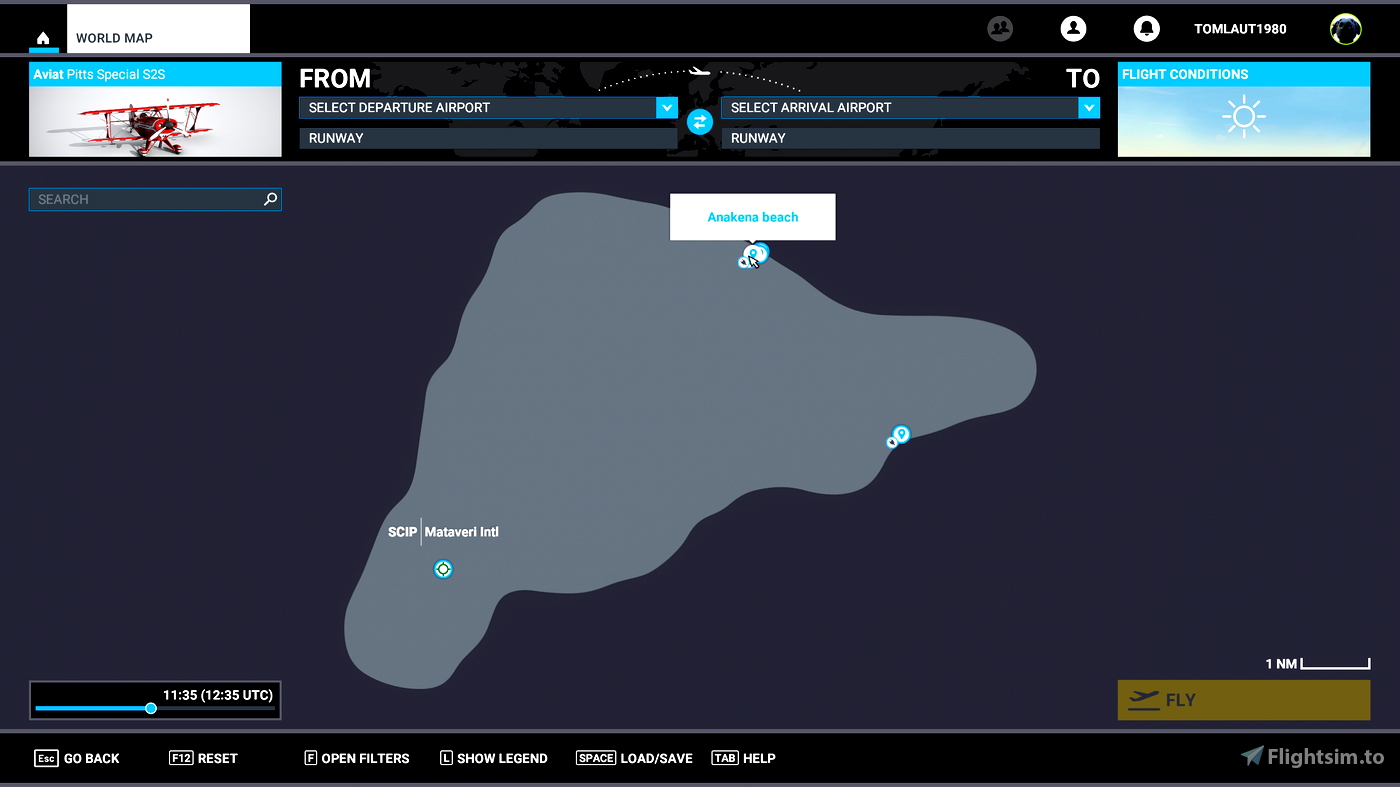Open the notifications bell icon

(x=1146, y=29)
